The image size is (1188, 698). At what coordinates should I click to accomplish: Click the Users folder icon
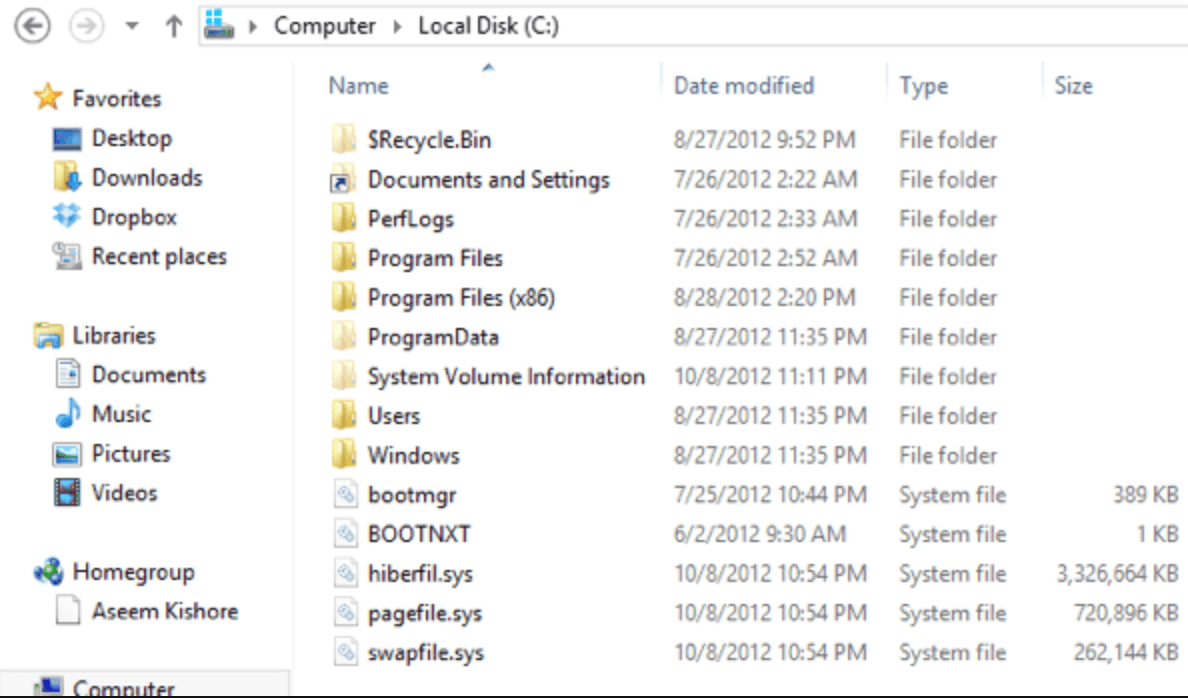[343, 415]
